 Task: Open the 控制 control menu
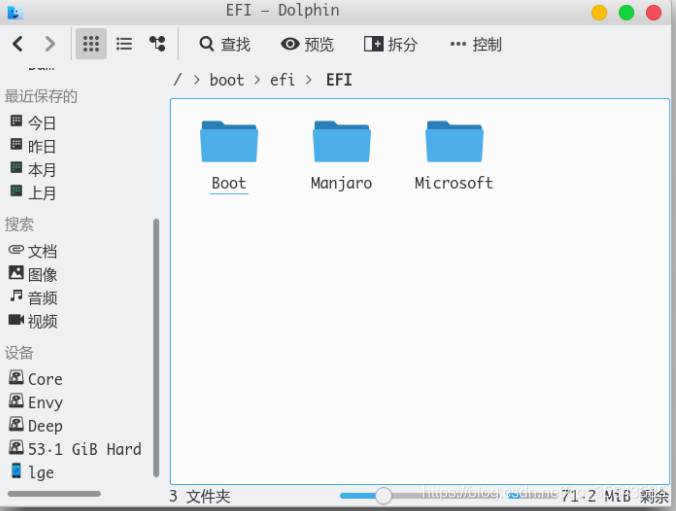coord(476,44)
